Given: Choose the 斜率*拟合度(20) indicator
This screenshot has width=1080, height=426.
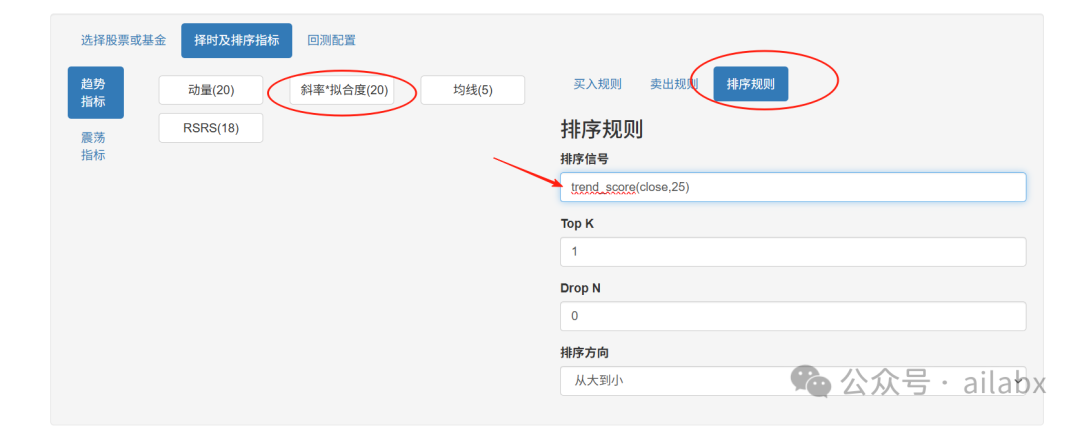Looking at the screenshot, I should click(344, 90).
